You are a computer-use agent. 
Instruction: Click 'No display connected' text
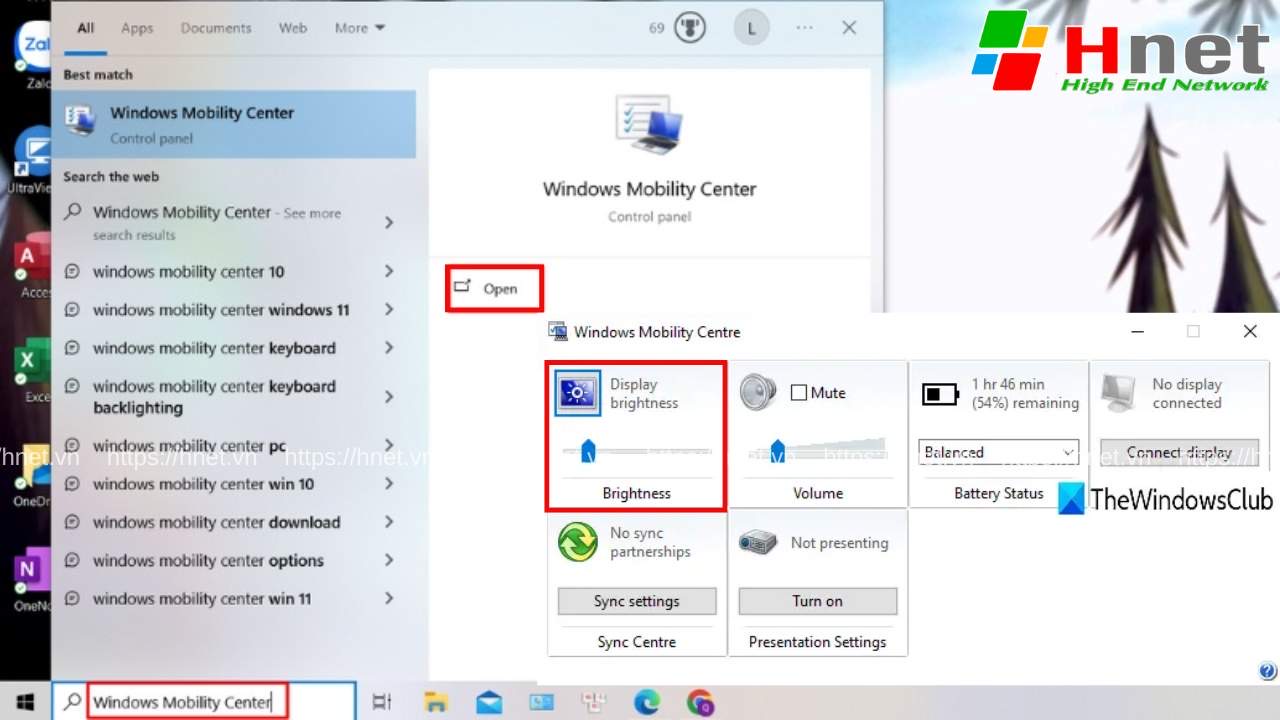[1187, 394]
